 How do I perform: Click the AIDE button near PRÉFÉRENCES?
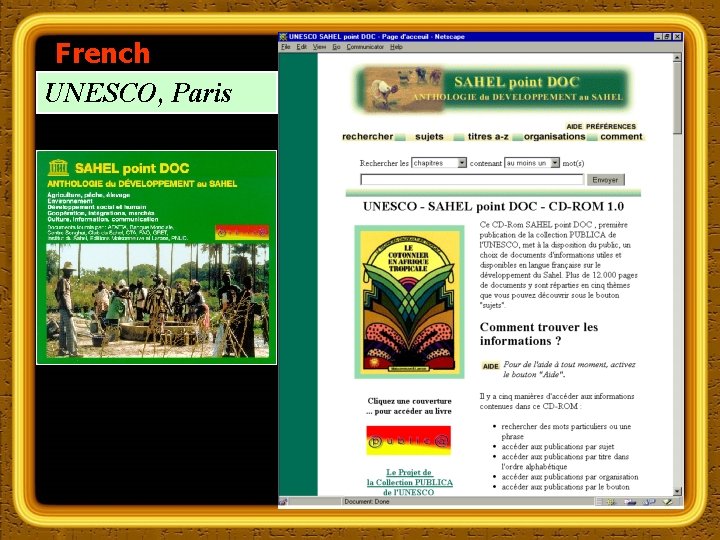pos(574,126)
